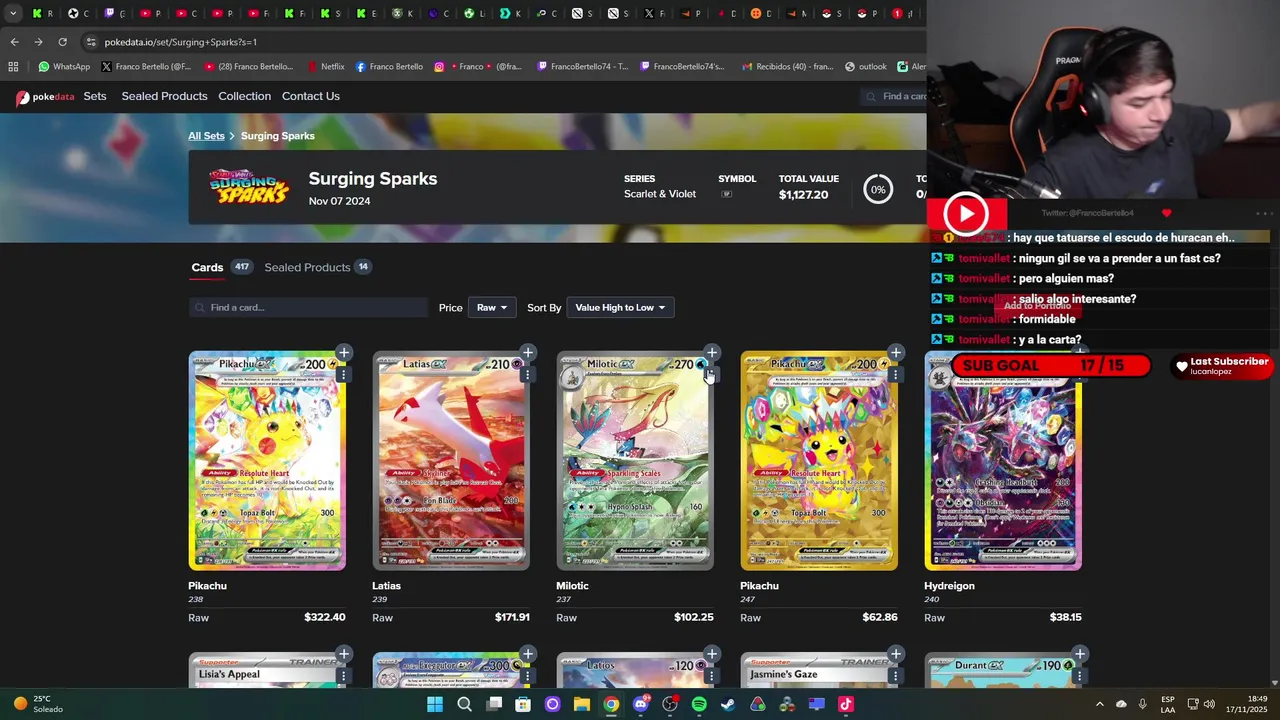Open Discord from taskbar

(x=640, y=704)
